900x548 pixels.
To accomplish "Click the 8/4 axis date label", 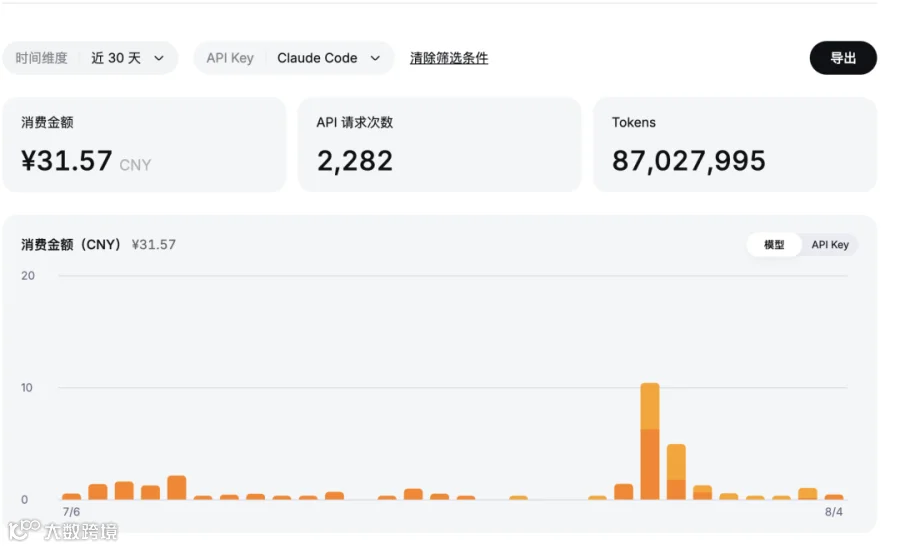I will 834,512.
